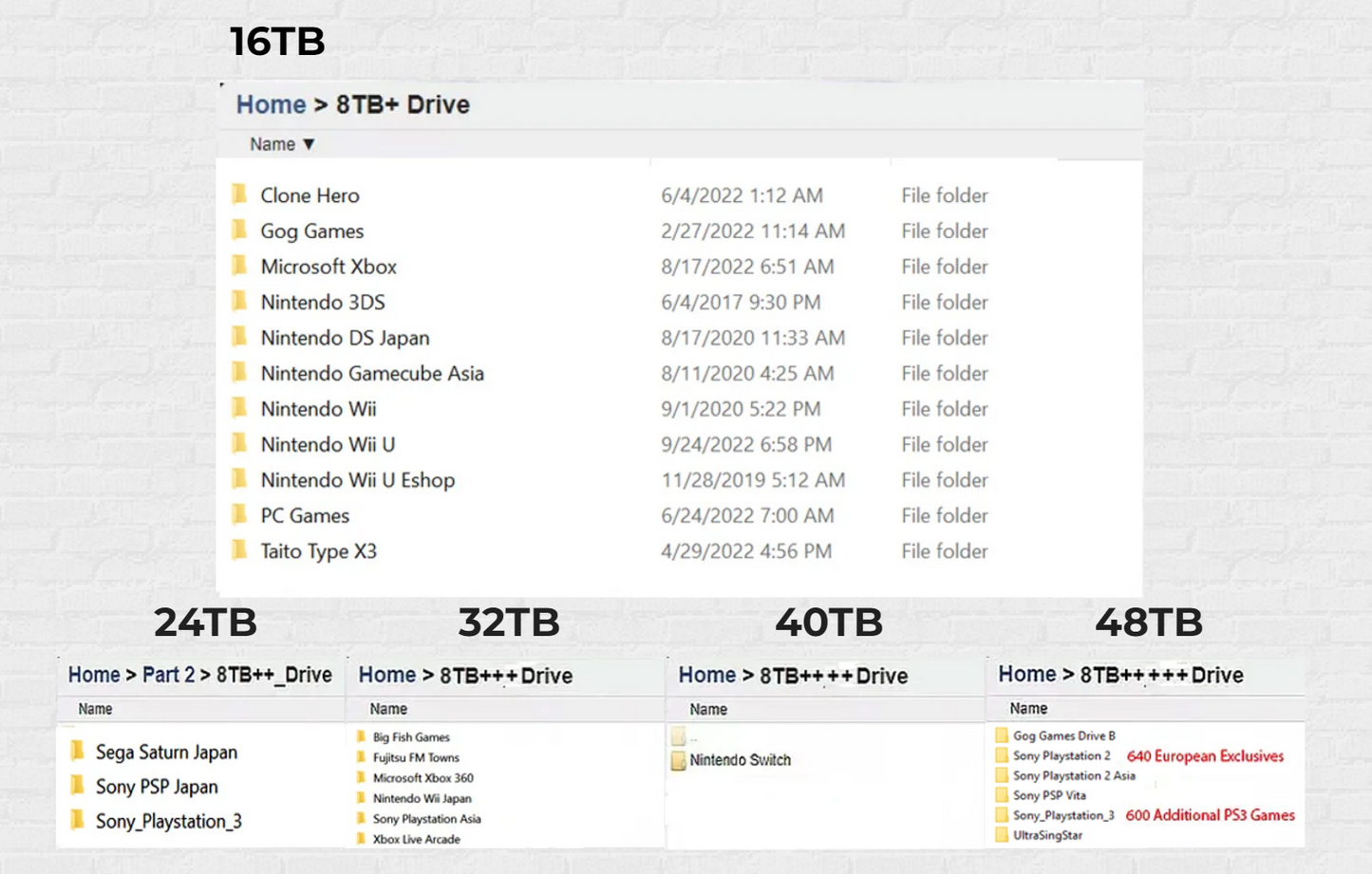
Task: Select the Sony Playstation 2 Asia folder
Action: [x=1073, y=775]
